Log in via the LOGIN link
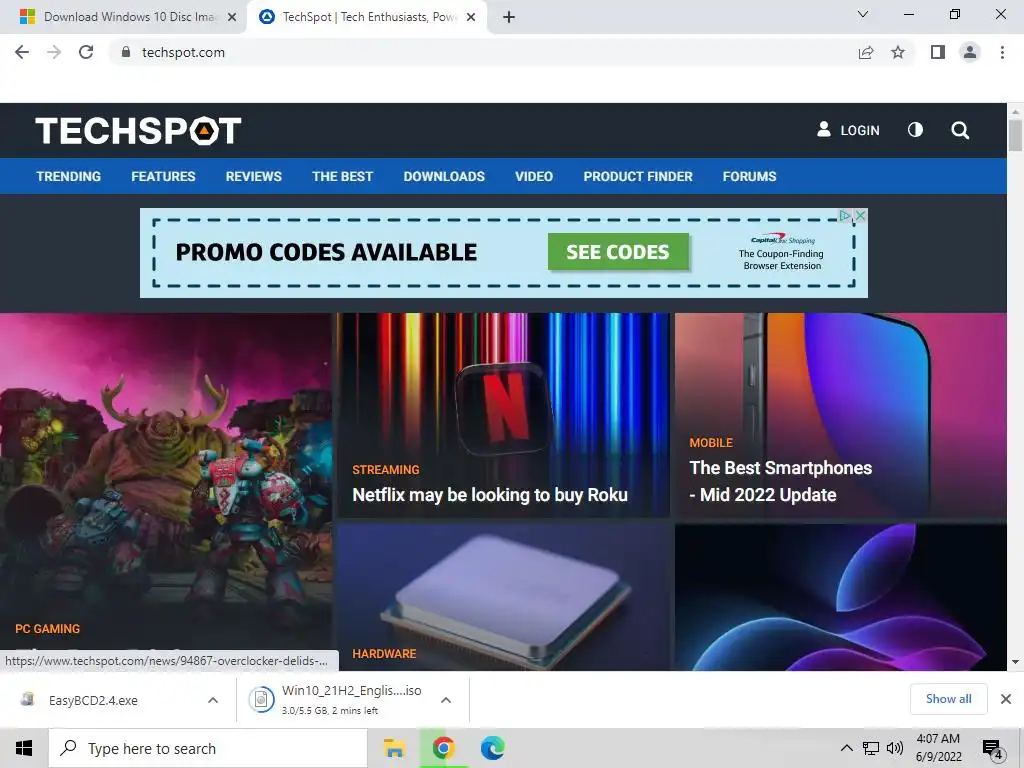 [x=848, y=130]
